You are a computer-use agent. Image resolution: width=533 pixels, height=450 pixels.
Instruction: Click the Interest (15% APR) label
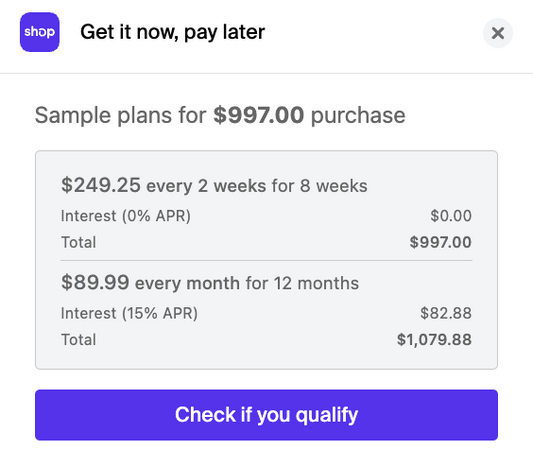pyautogui.click(x=129, y=313)
